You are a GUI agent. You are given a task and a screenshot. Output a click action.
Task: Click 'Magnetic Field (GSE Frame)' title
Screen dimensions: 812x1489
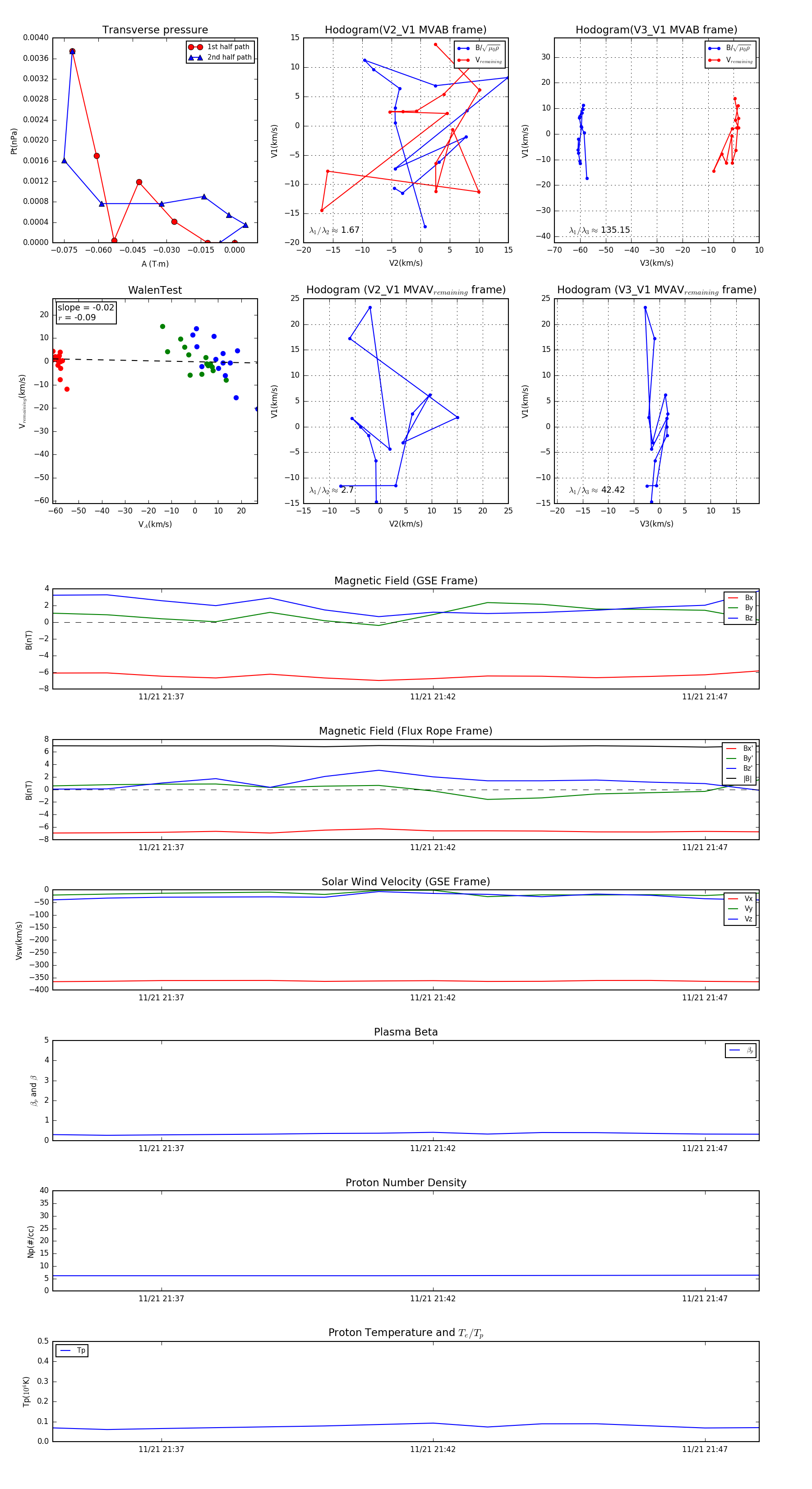click(x=406, y=580)
